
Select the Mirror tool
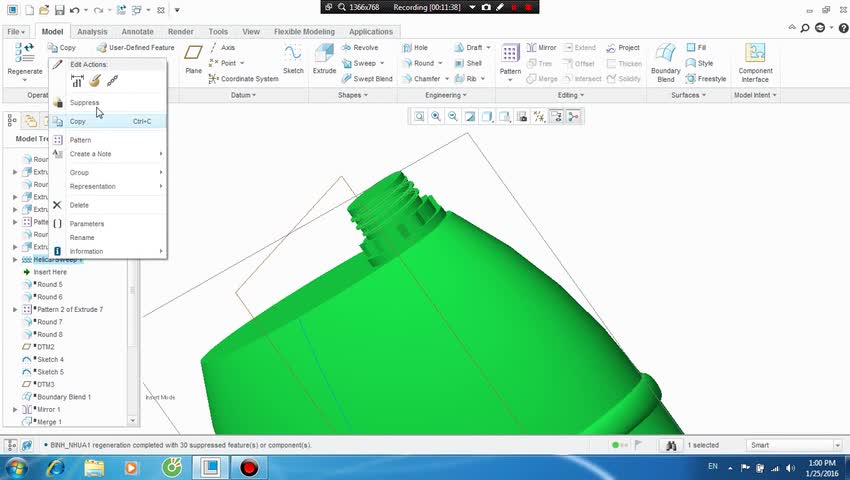(x=542, y=48)
